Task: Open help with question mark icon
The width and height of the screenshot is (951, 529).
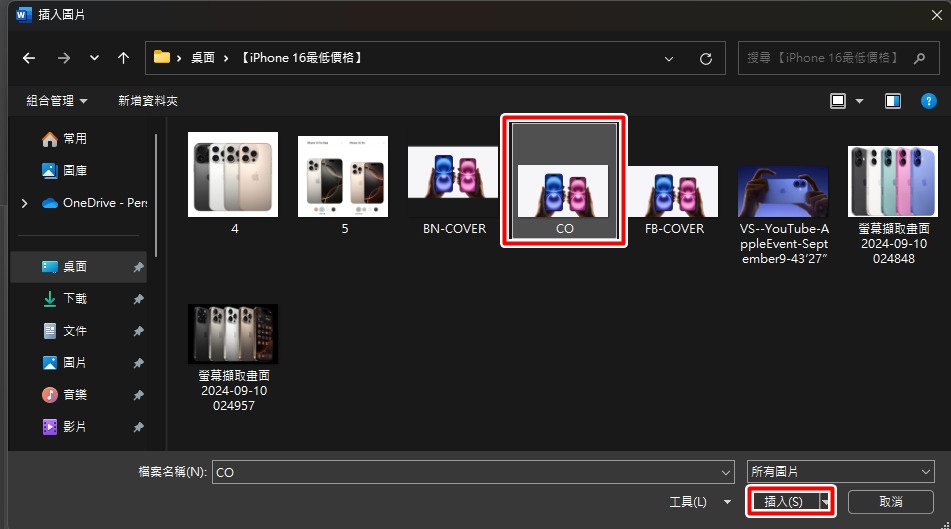Action: pyautogui.click(x=929, y=101)
